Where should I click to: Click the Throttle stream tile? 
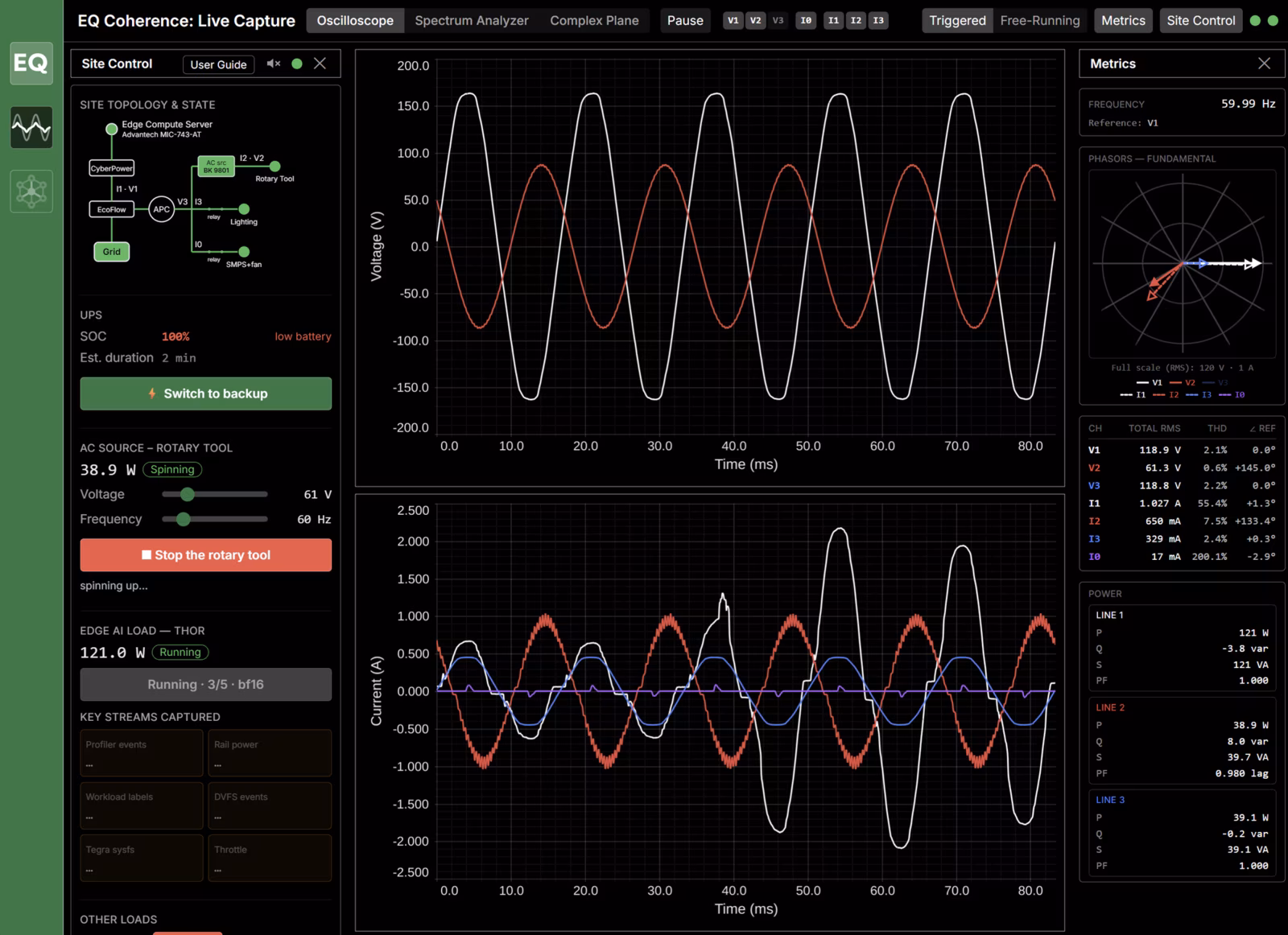[270, 858]
